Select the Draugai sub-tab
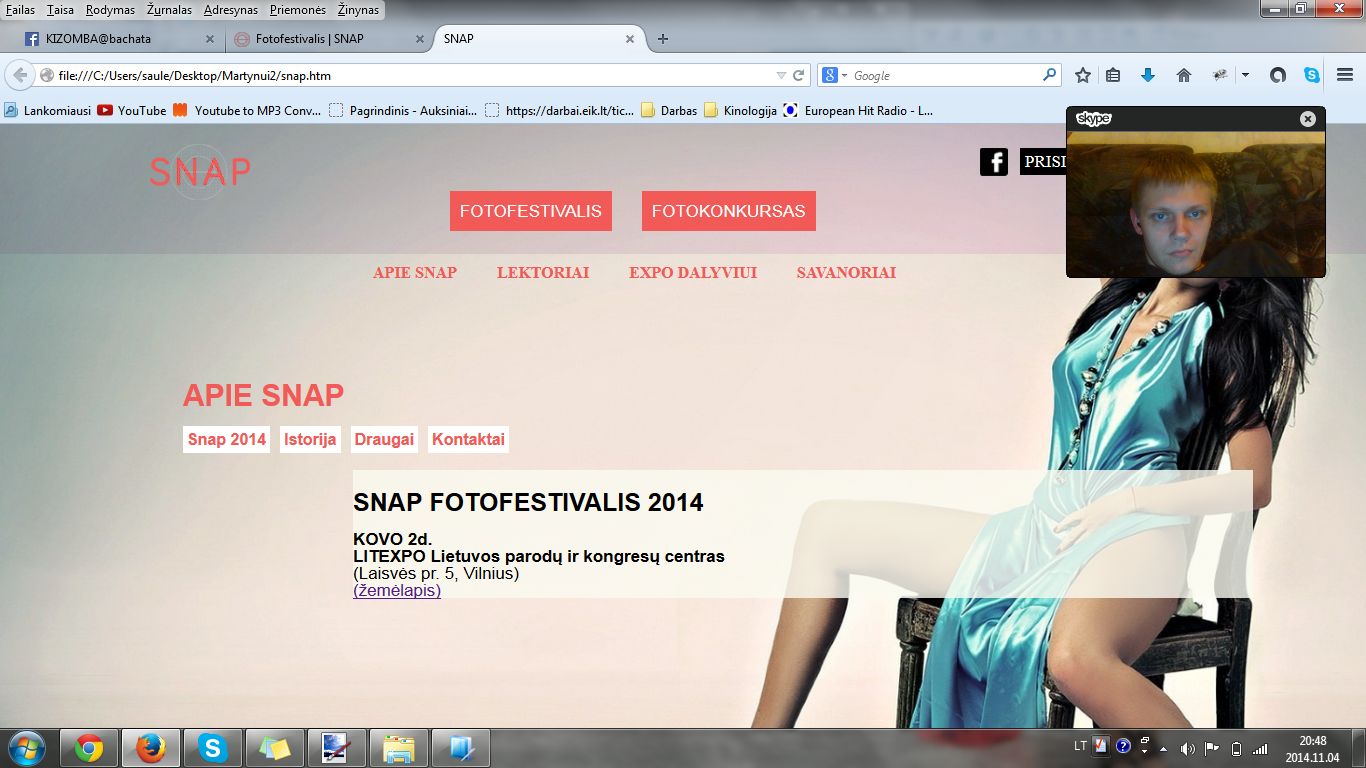Viewport: 1366px width, 768px height. tap(384, 440)
